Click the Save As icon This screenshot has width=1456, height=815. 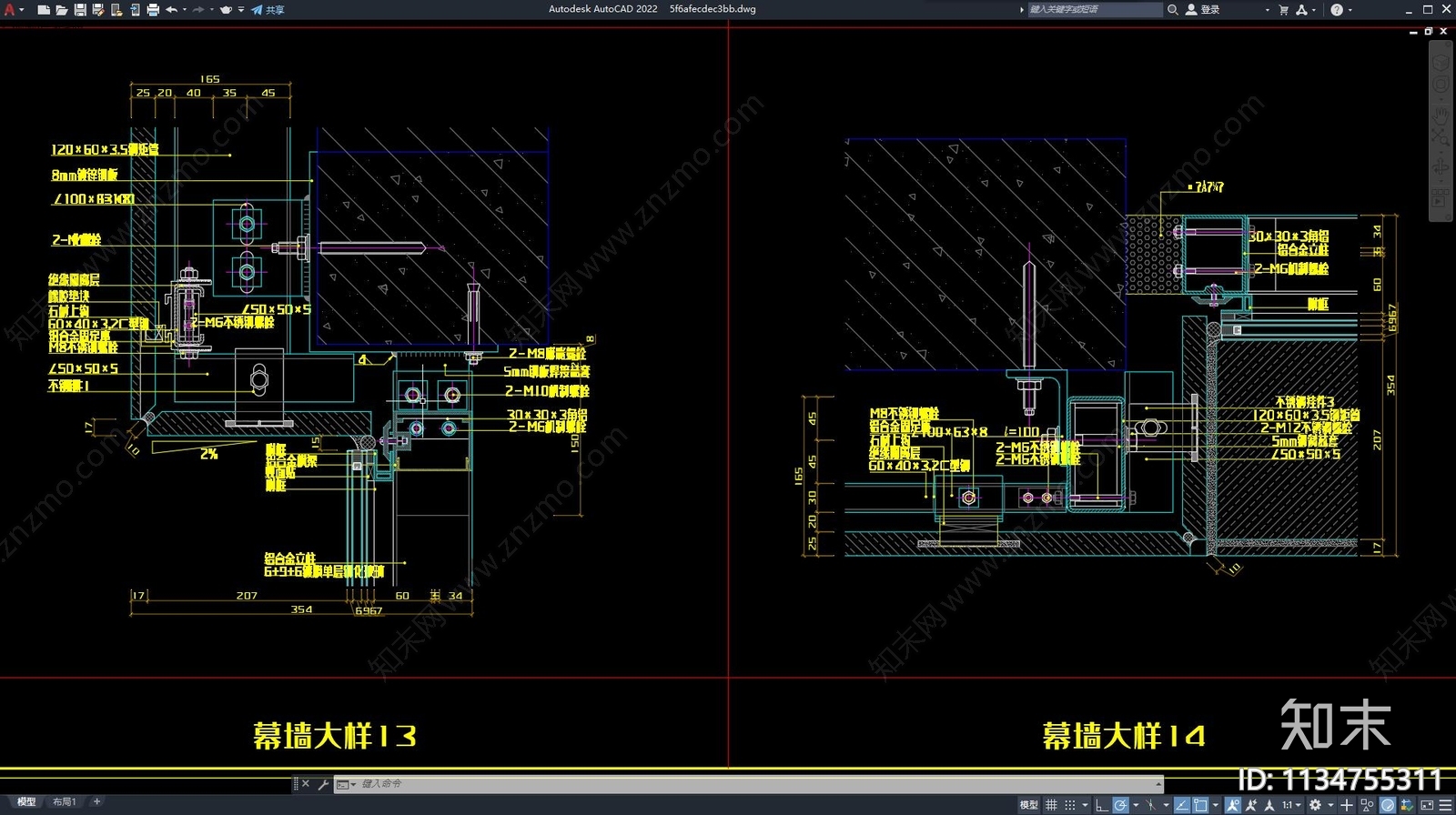pos(98,10)
